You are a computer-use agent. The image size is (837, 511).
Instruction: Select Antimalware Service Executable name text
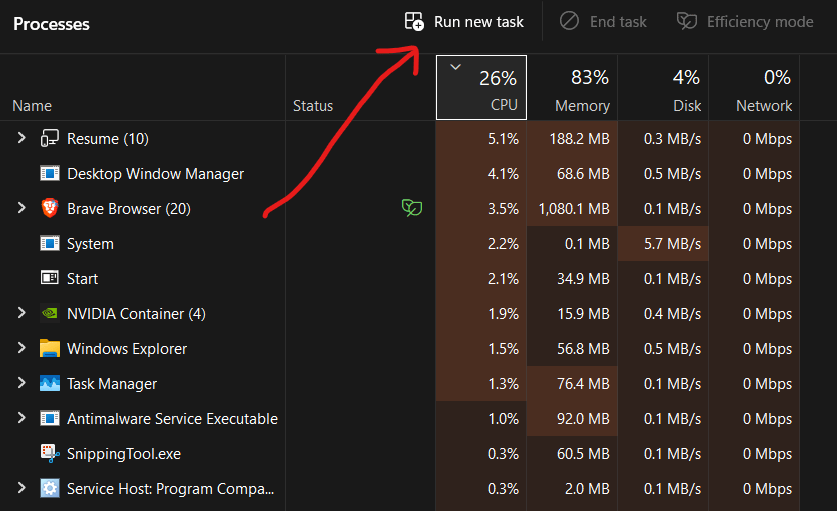point(172,419)
